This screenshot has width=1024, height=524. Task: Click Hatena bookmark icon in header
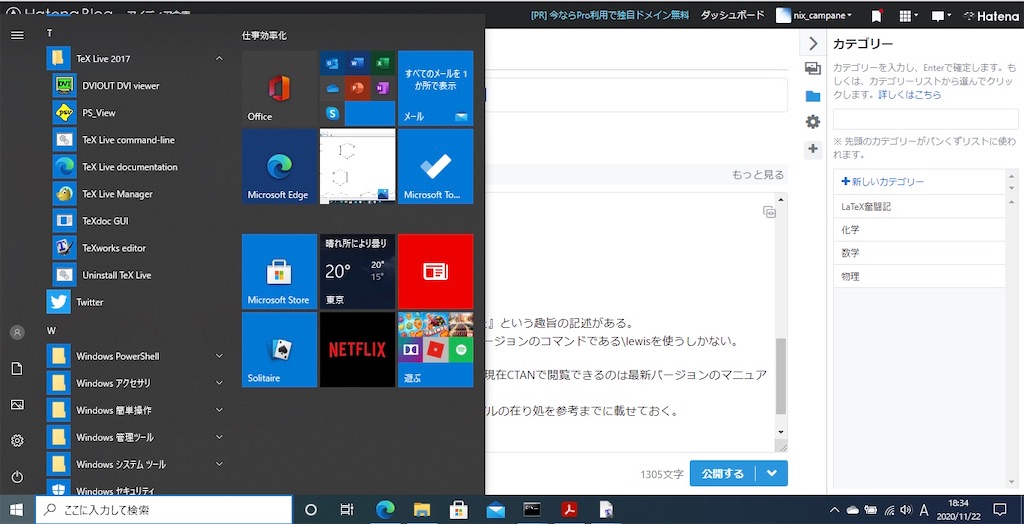[x=876, y=16]
